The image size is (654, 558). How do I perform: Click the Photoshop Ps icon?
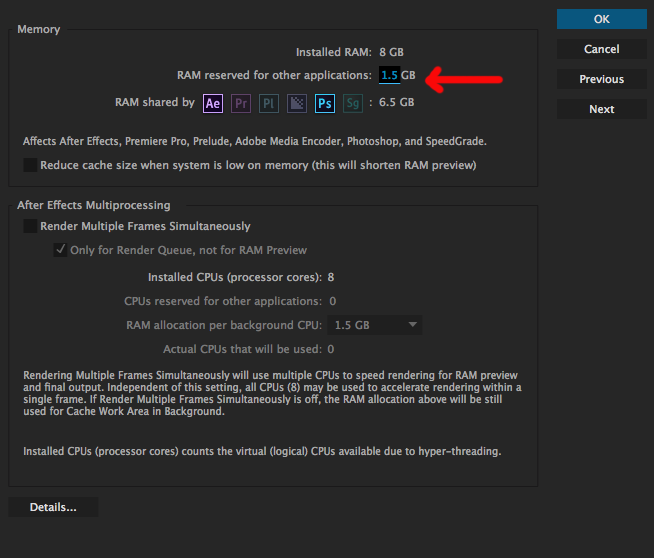(324, 103)
